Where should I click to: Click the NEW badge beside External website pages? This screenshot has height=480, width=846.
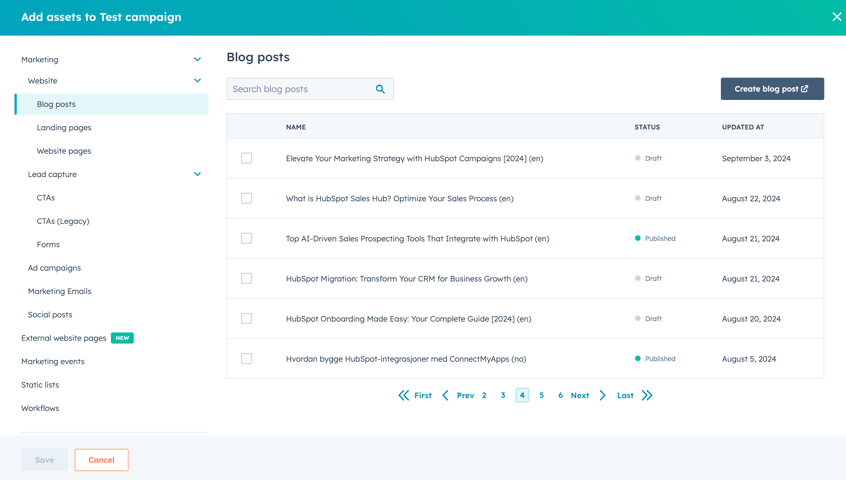[x=122, y=338]
